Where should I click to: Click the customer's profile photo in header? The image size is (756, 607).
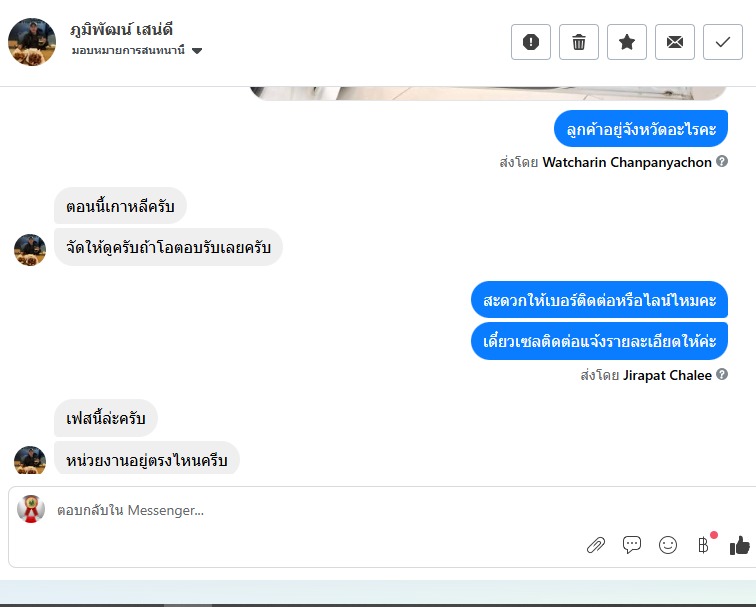coord(32,42)
